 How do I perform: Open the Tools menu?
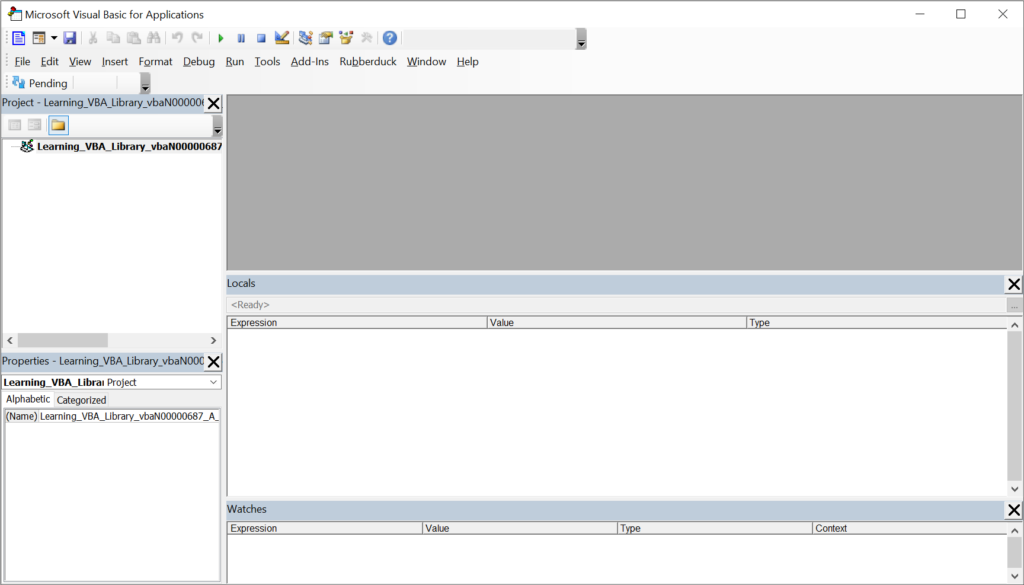click(267, 61)
